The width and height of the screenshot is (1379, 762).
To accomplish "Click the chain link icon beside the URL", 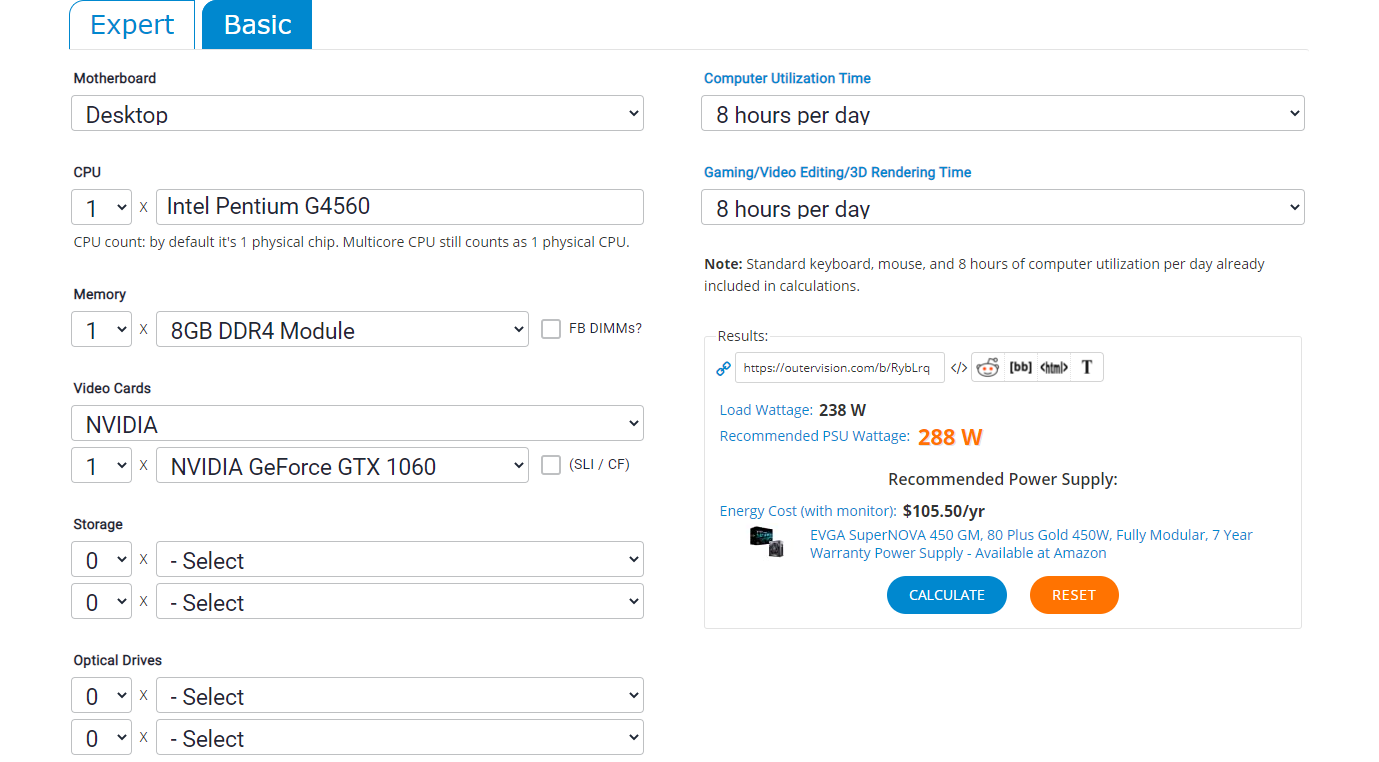I will [724, 368].
